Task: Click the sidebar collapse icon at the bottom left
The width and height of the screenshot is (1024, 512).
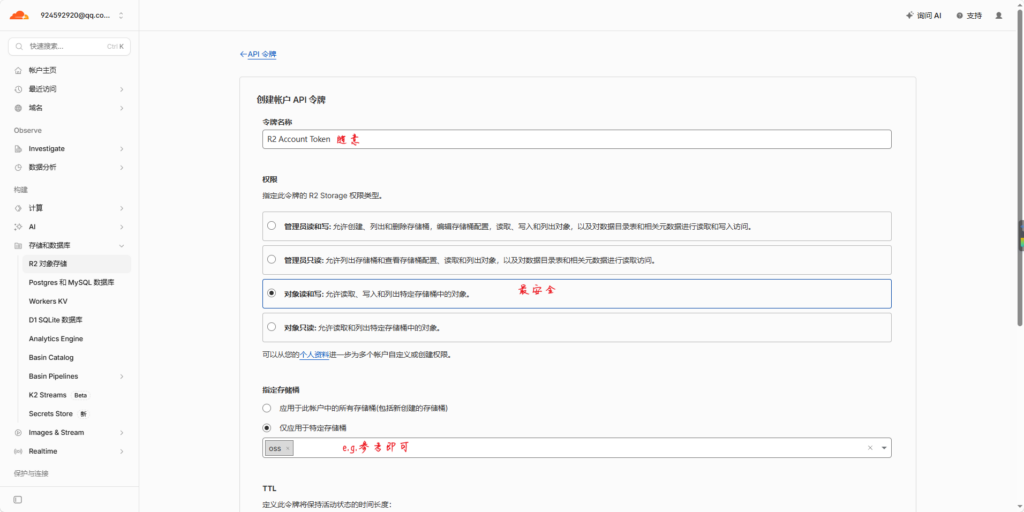Action: pyautogui.click(x=18, y=500)
